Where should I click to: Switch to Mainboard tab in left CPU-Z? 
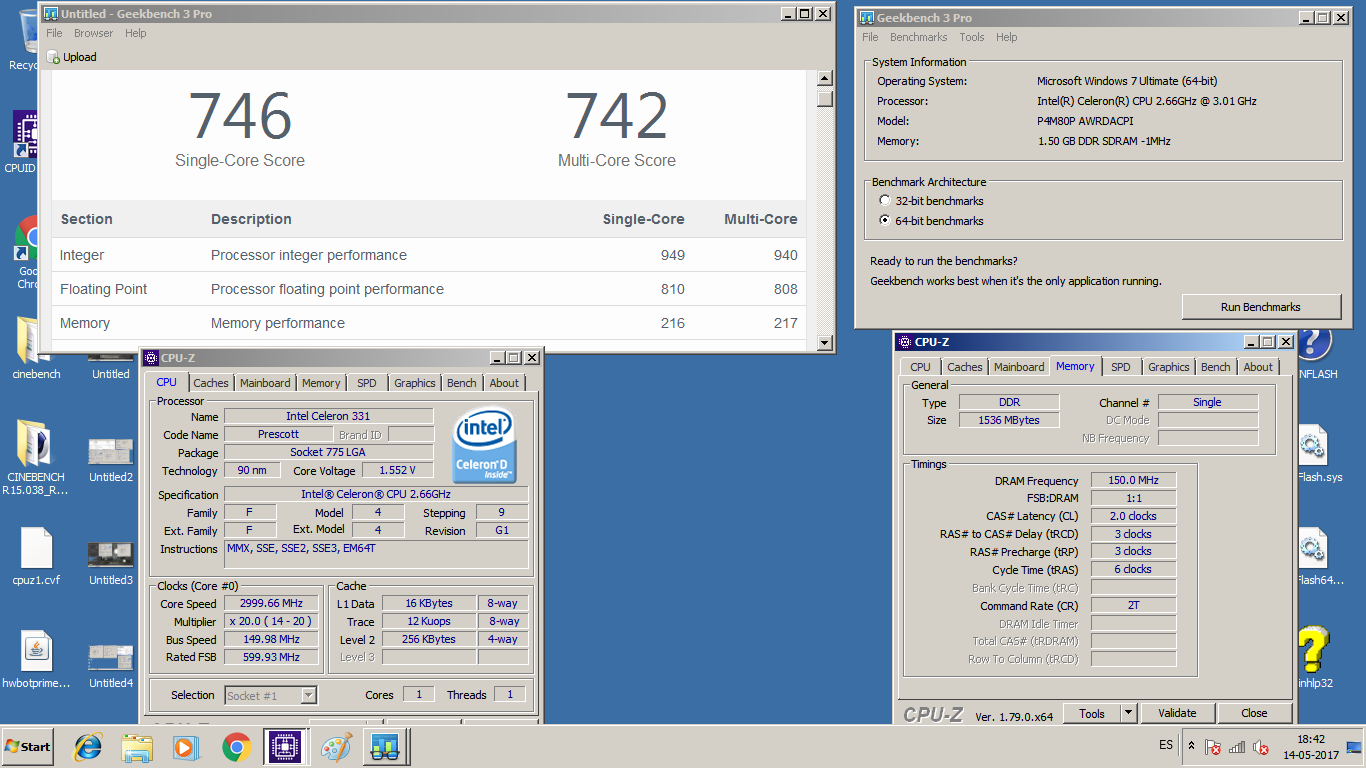coord(265,383)
